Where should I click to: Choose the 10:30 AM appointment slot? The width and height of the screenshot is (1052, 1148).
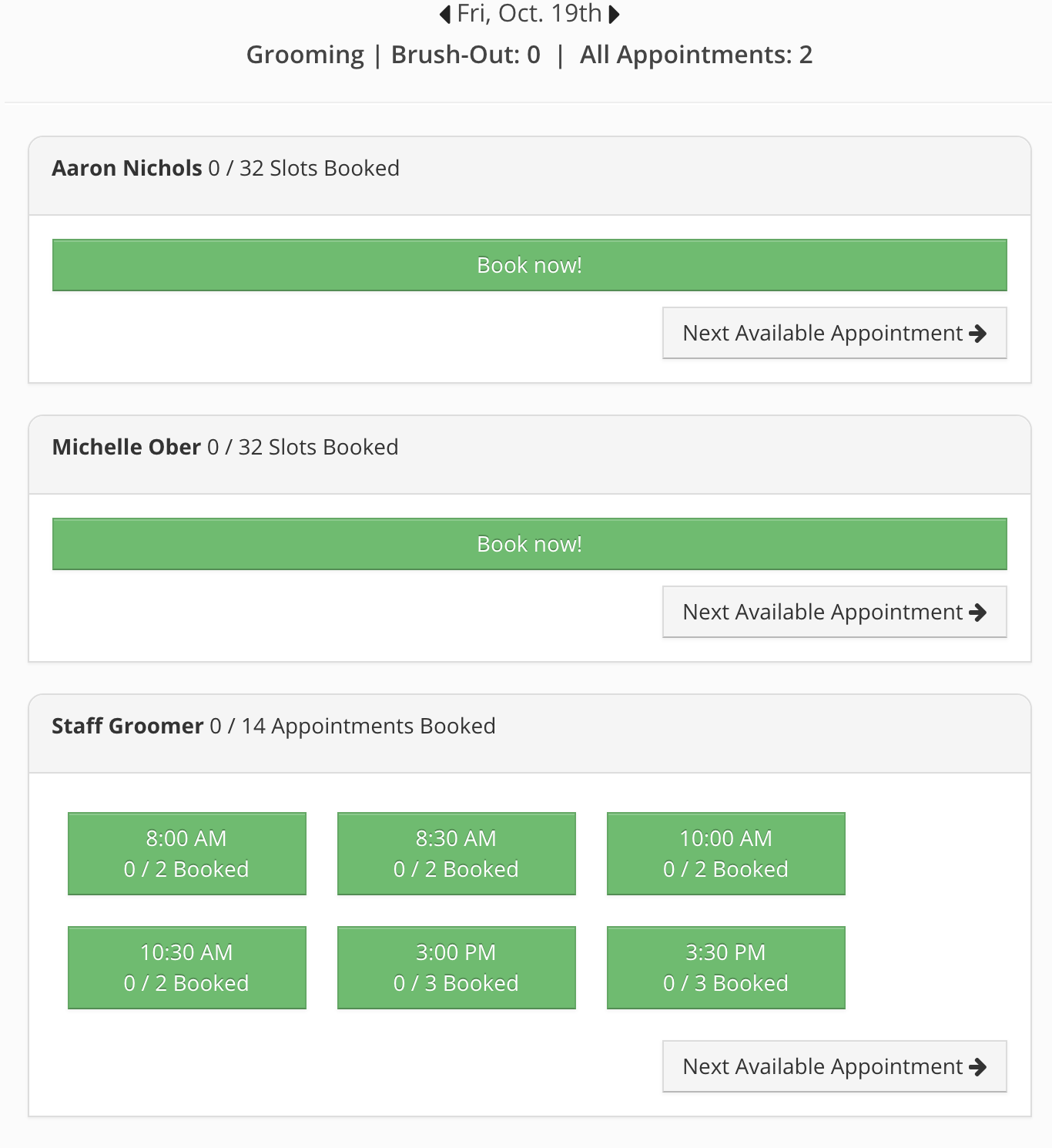click(x=187, y=968)
